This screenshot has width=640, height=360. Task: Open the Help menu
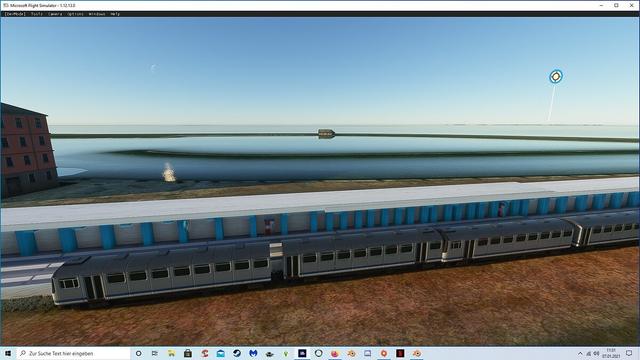click(x=115, y=14)
